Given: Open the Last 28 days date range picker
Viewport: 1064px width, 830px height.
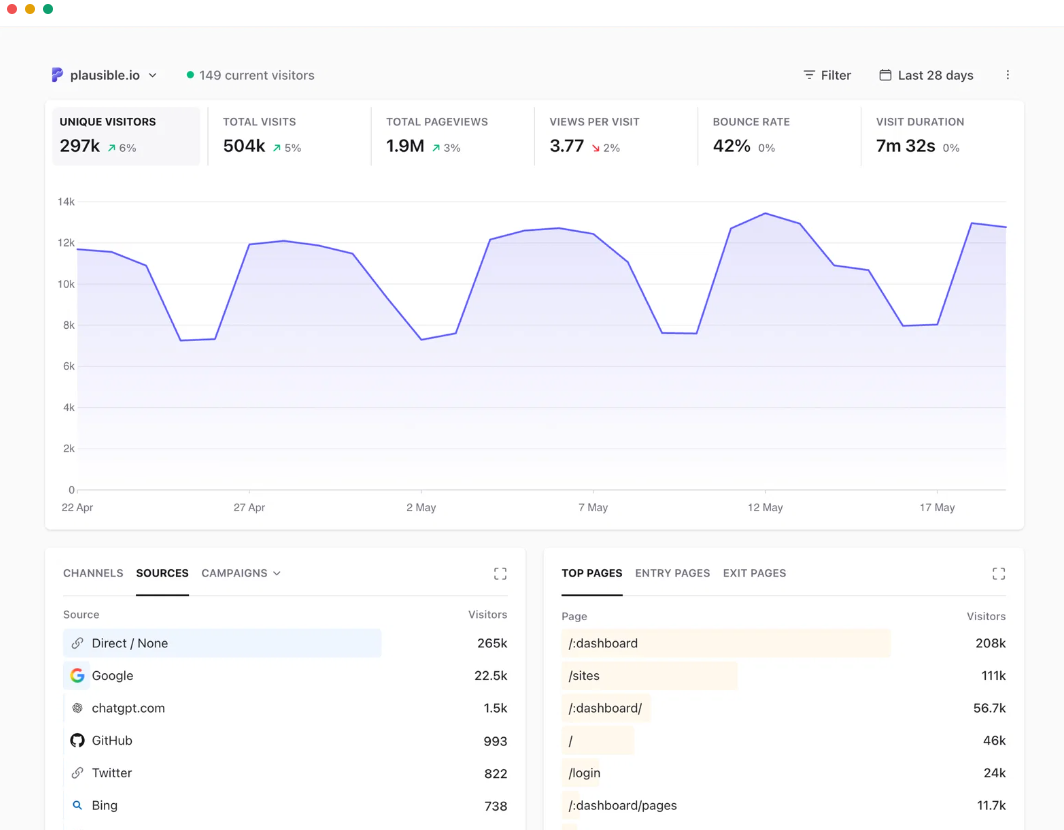Looking at the screenshot, I should coord(926,75).
